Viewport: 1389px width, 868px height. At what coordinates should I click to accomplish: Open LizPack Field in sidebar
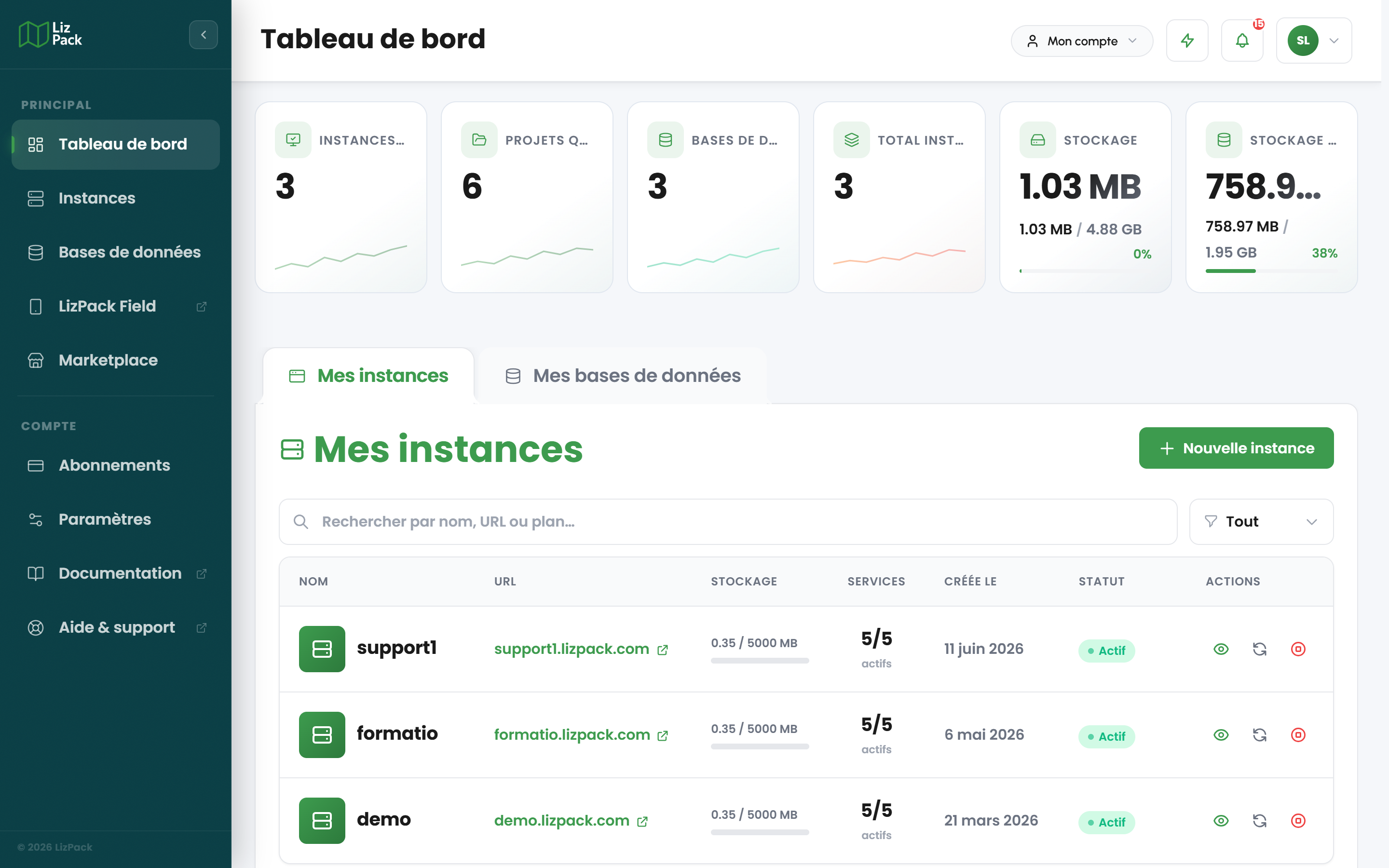point(115,306)
